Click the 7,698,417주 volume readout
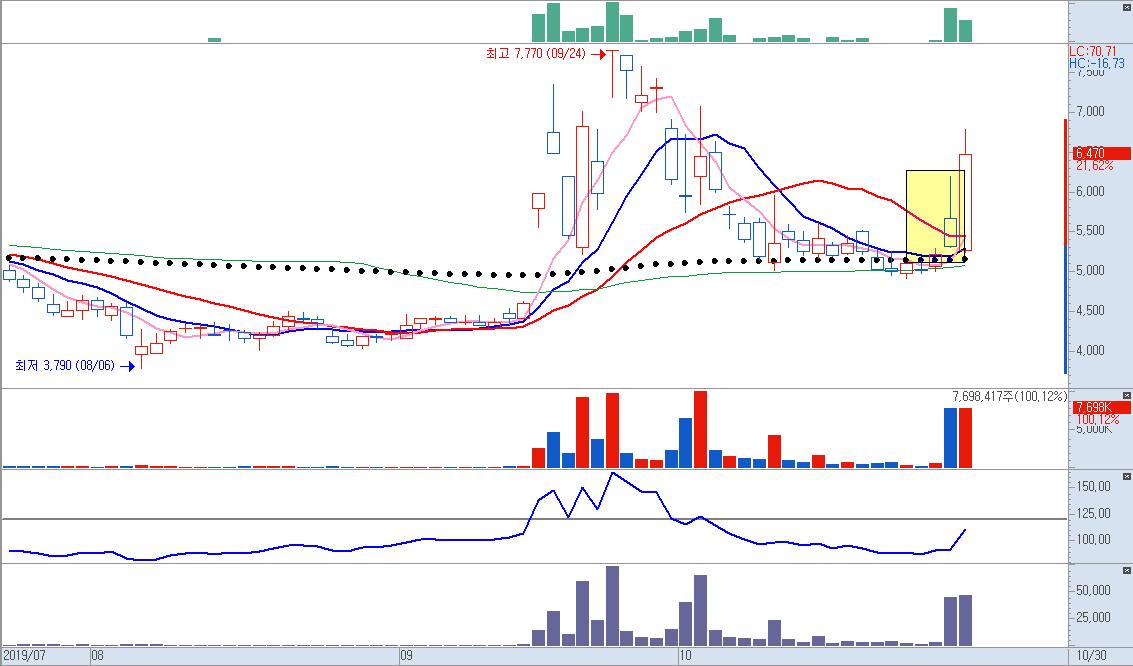The width and height of the screenshot is (1133, 666). pos(1009,396)
